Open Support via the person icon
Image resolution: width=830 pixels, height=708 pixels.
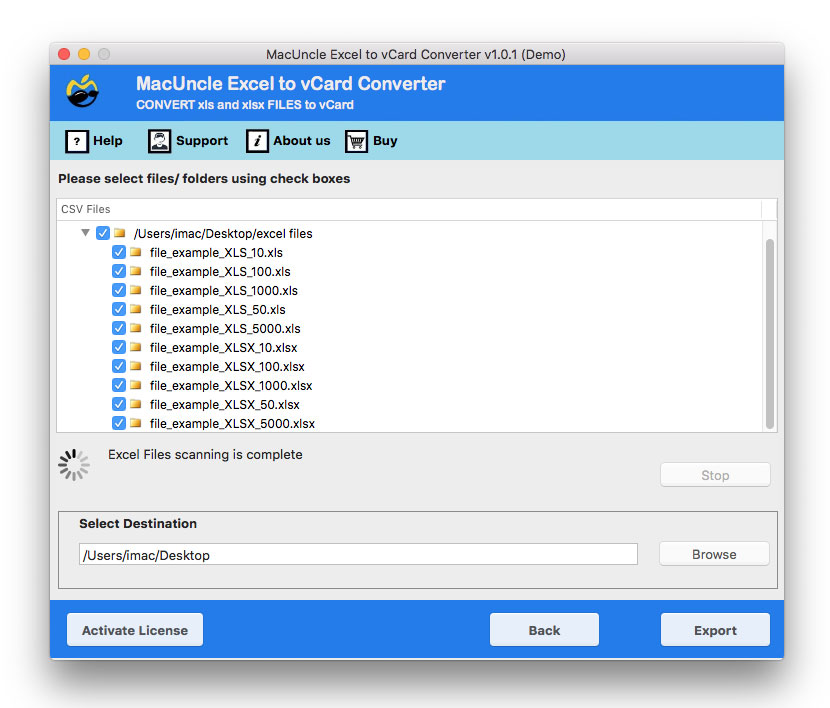(x=159, y=141)
